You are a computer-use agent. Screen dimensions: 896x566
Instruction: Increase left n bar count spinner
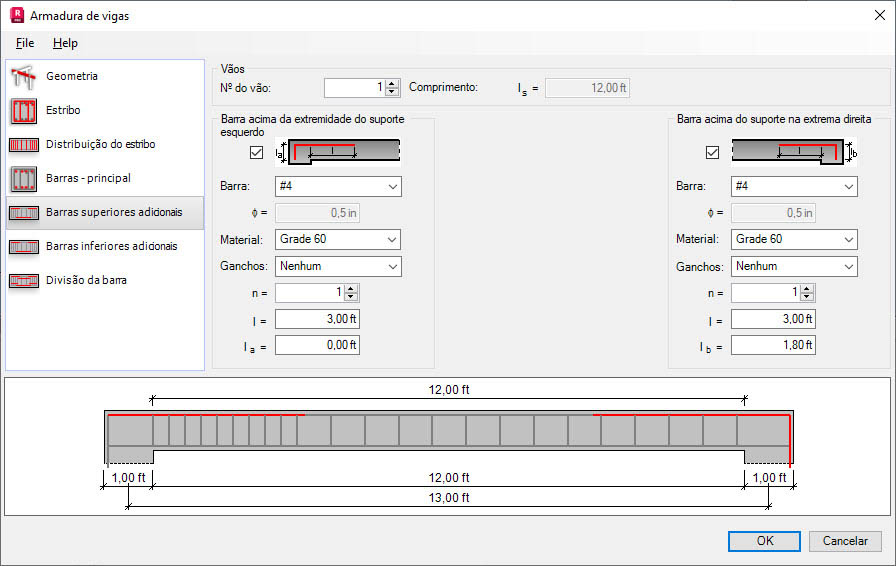[351, 289]
